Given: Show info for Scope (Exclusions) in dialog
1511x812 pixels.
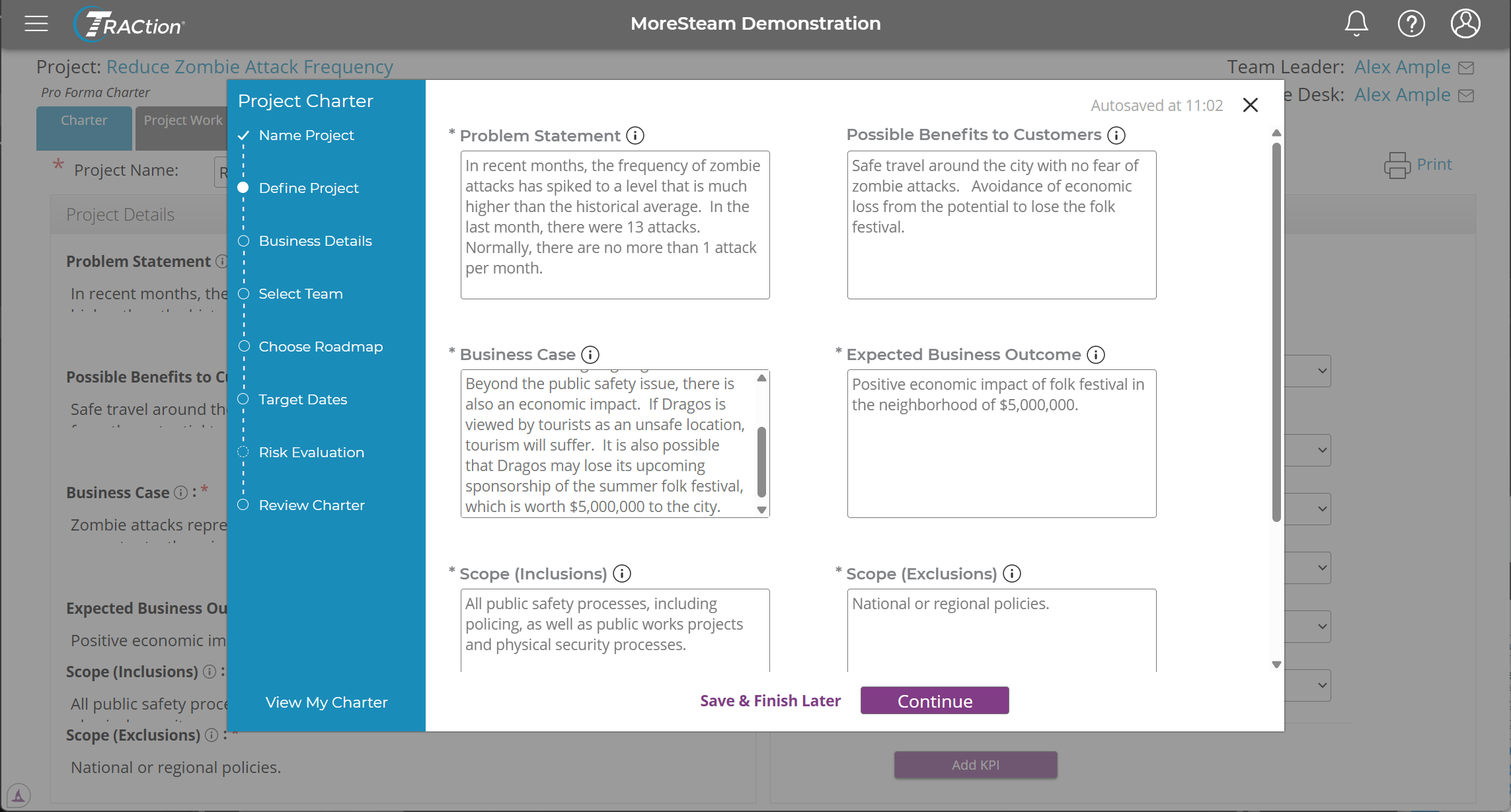Looking at the screenshot, I should click(x=1012, y=573).
